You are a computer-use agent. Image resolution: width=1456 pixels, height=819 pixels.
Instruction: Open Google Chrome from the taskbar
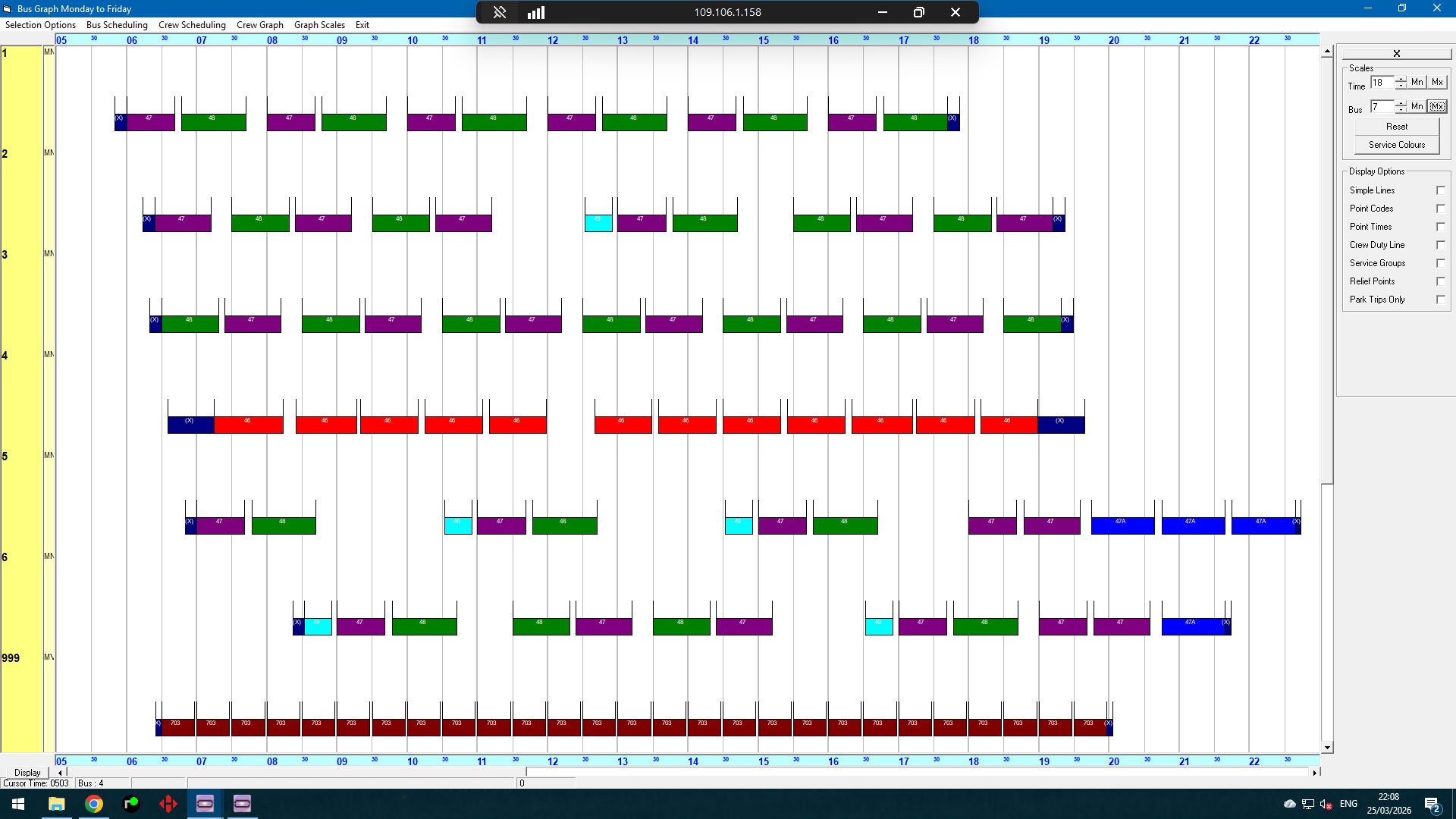pyautogui.click(x=94, y=804)
